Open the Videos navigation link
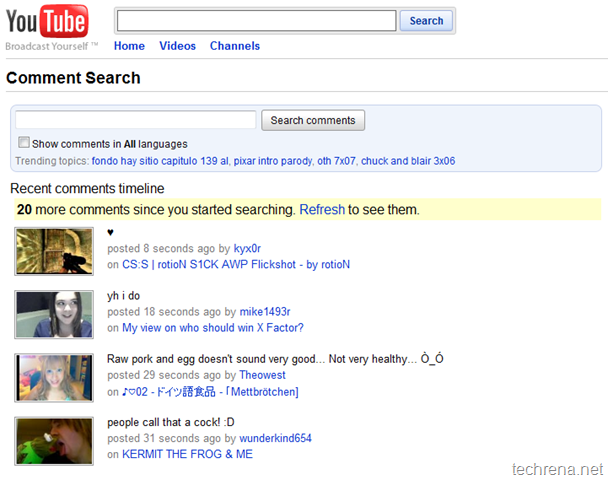 pyautogui.click(x=177, y=46)
